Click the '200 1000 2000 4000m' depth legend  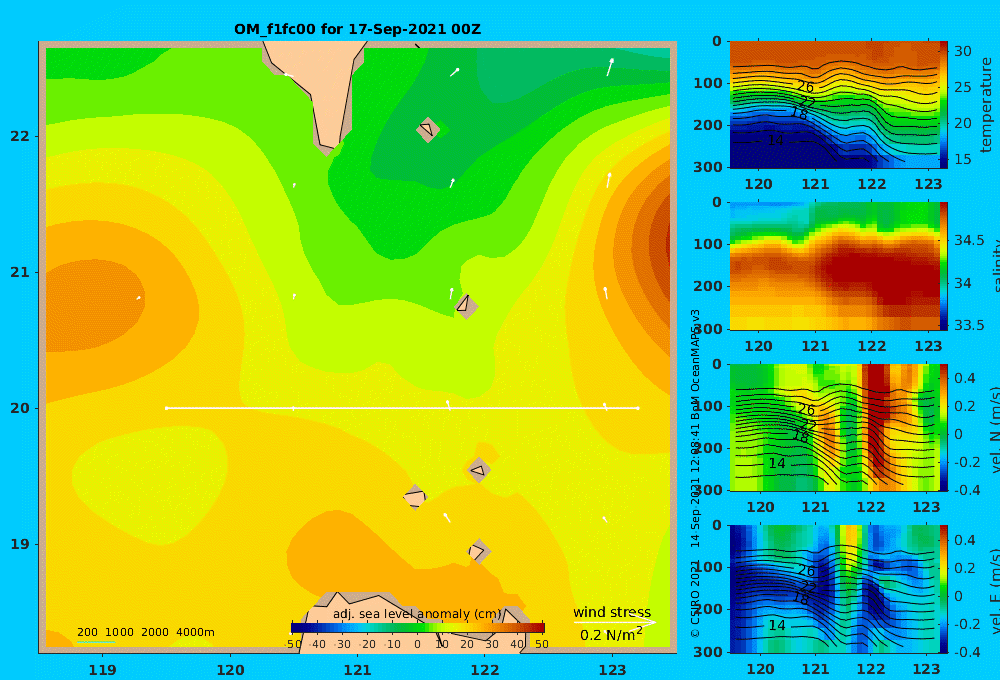tap(145, 632)
